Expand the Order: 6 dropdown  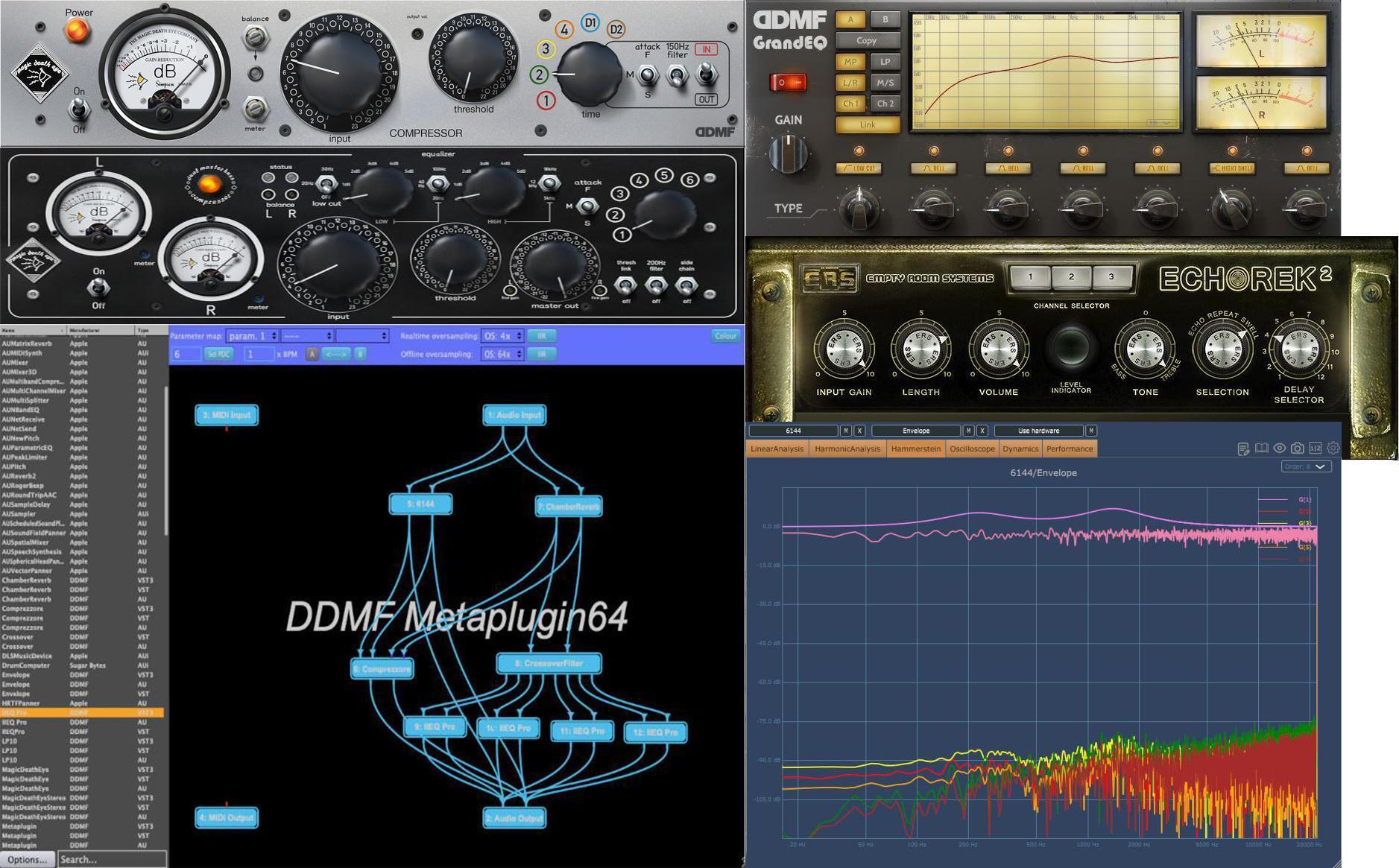pos(1306,466)
